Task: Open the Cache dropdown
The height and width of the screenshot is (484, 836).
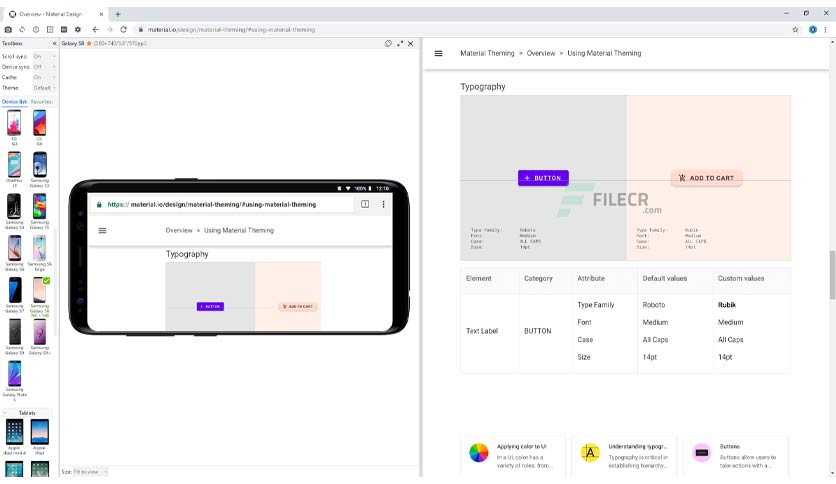Action: 44,78
